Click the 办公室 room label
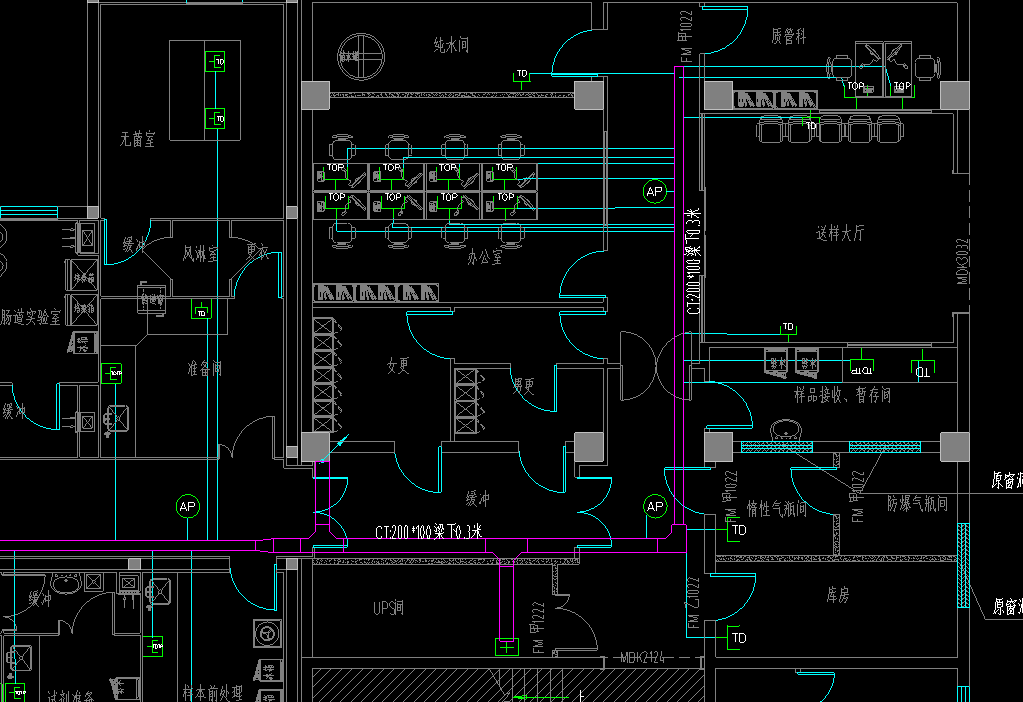 [485, 257]
